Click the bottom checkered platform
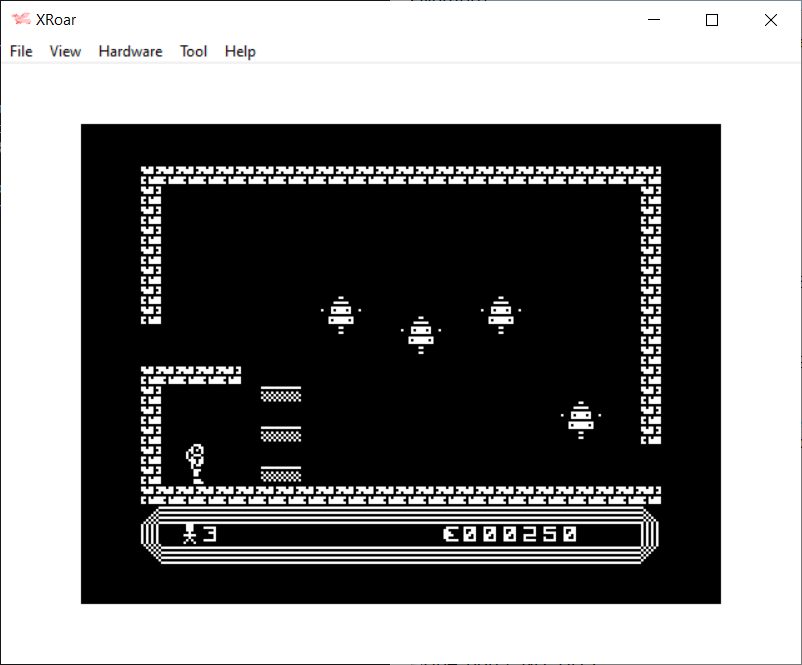The width and height of the screenshot is (802, 665). tap(281, 474)
